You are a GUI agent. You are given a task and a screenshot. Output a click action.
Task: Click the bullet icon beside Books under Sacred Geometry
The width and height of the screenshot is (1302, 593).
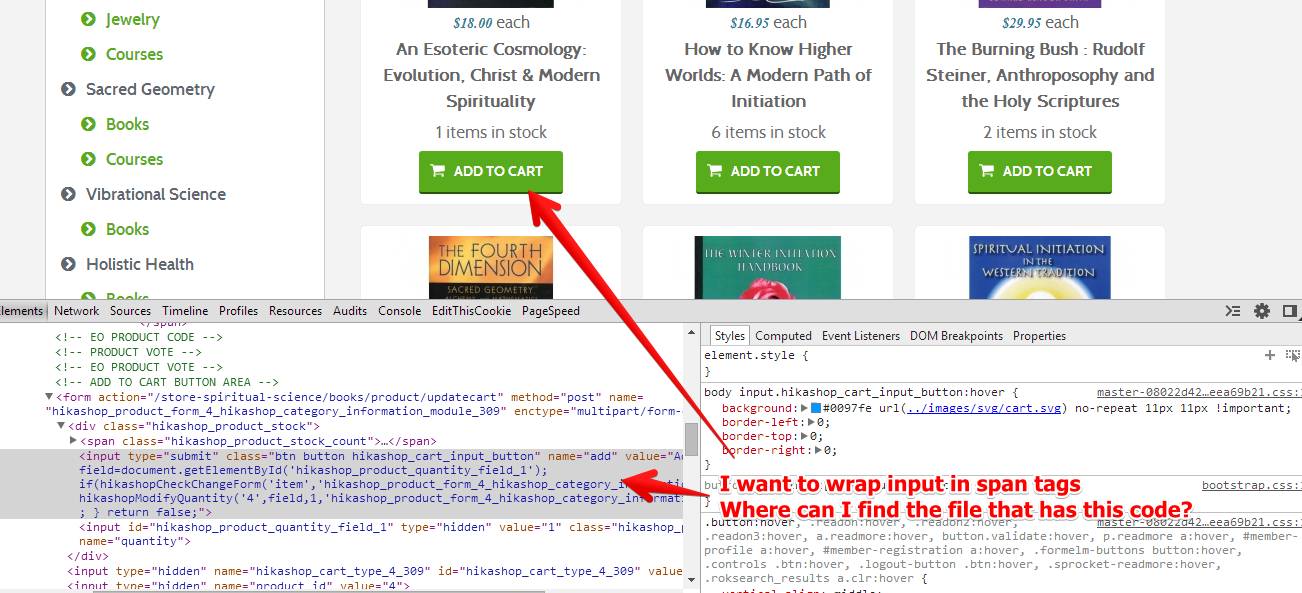(89, 124)
